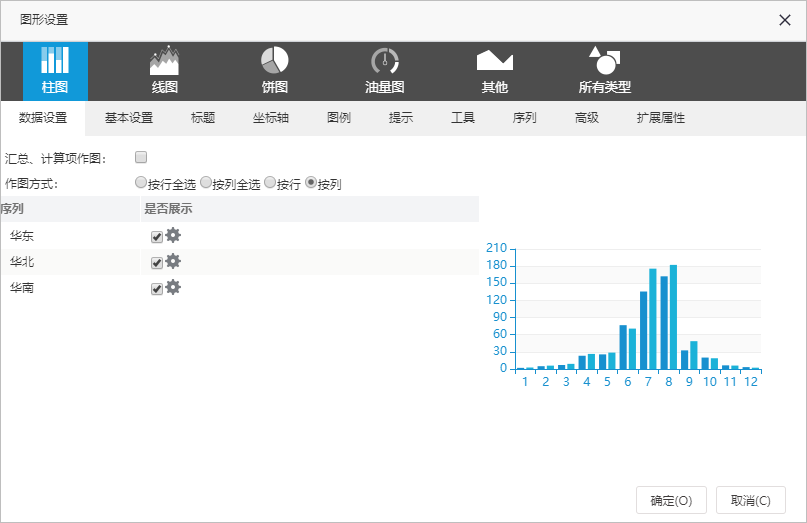Click the 华东 series name
This screenshot has width=807, height=523.
point(22,236)
